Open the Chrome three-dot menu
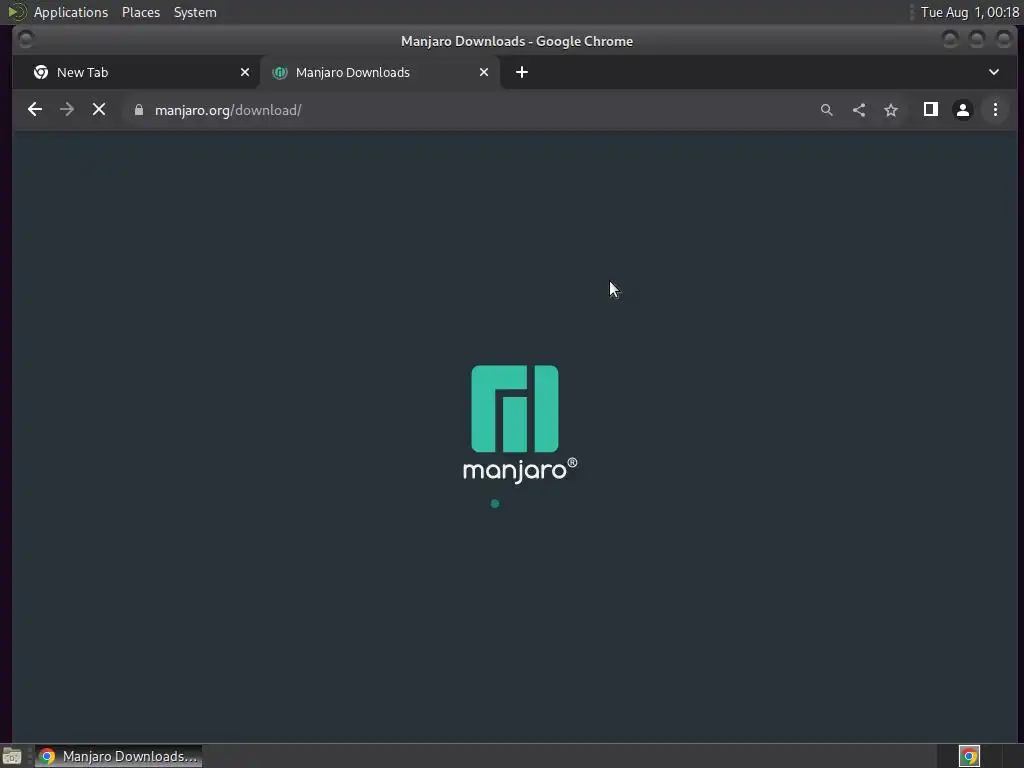1024x768 pixels. tap(995, 110)
